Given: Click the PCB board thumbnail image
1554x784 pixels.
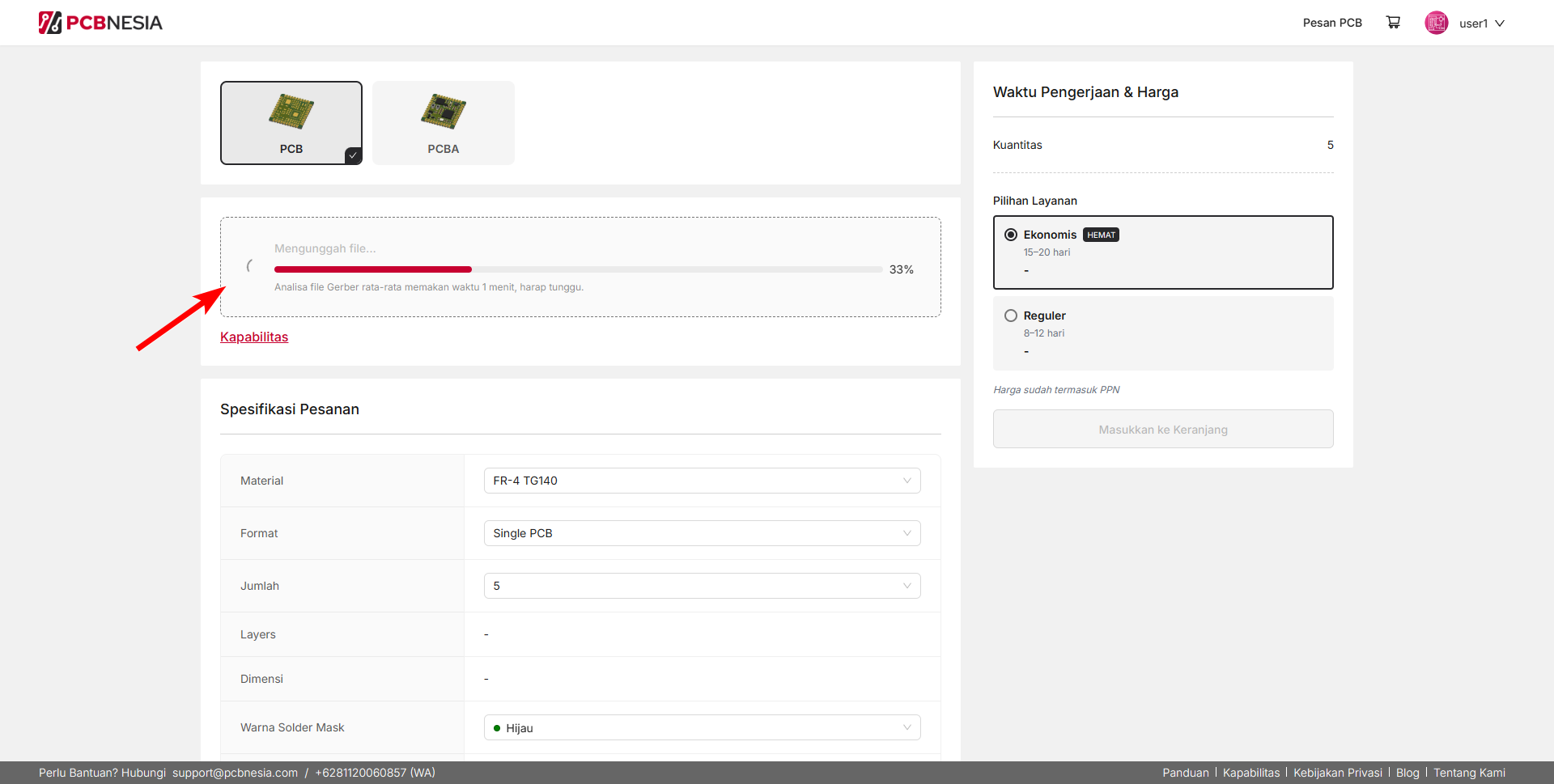Looking at the screenshot, I should tap(291, 112).
